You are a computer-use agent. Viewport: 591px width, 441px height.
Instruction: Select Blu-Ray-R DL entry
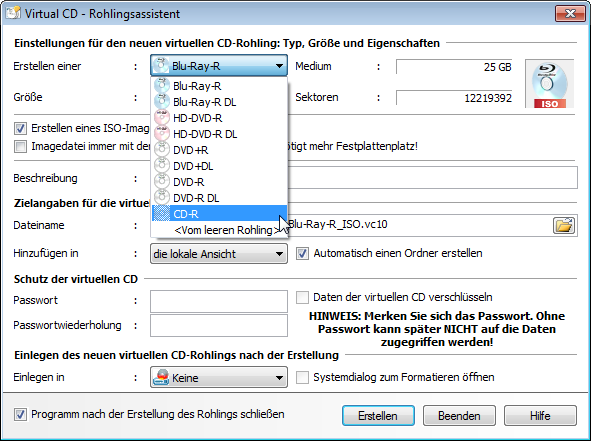tap(219, 102)
